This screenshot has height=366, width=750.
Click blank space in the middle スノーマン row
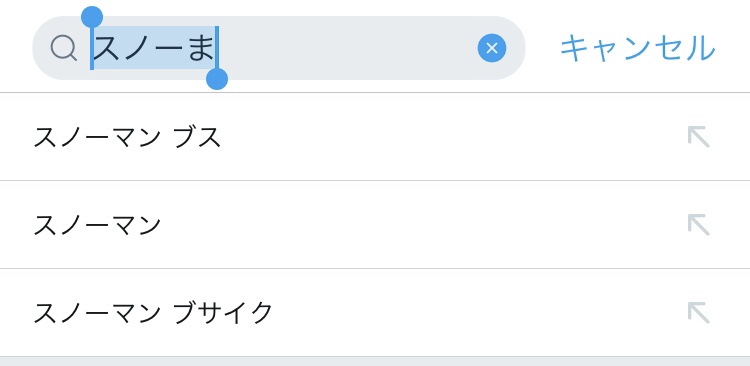tap(421, 225)
